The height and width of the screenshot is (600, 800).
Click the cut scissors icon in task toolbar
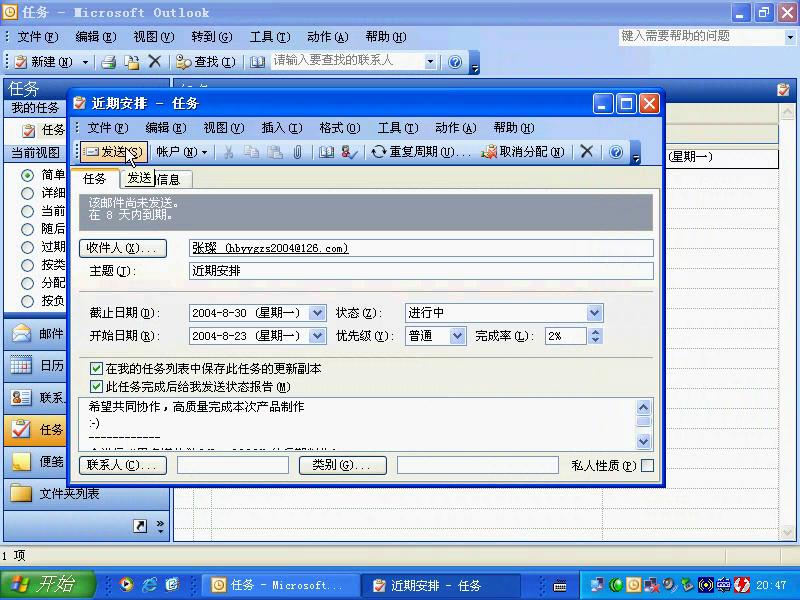[x=229, y=152]
